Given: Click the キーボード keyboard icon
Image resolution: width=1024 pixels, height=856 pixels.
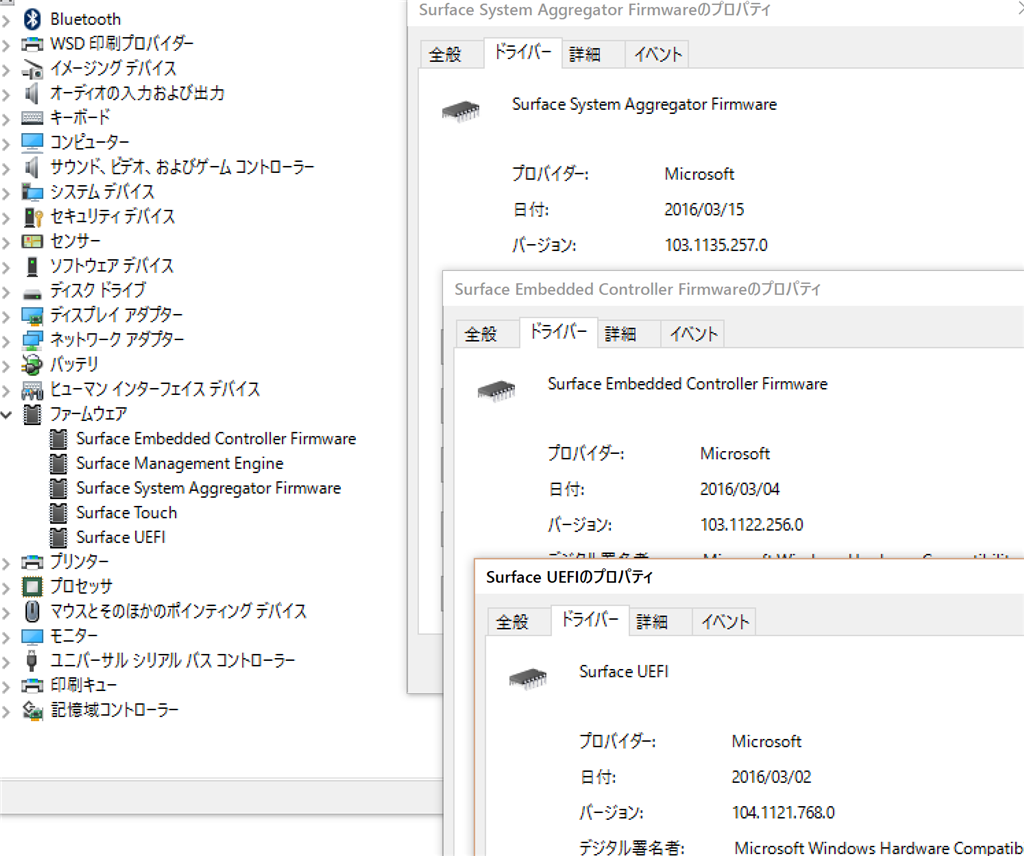Looking at the screenshot, I should [32, 118].
